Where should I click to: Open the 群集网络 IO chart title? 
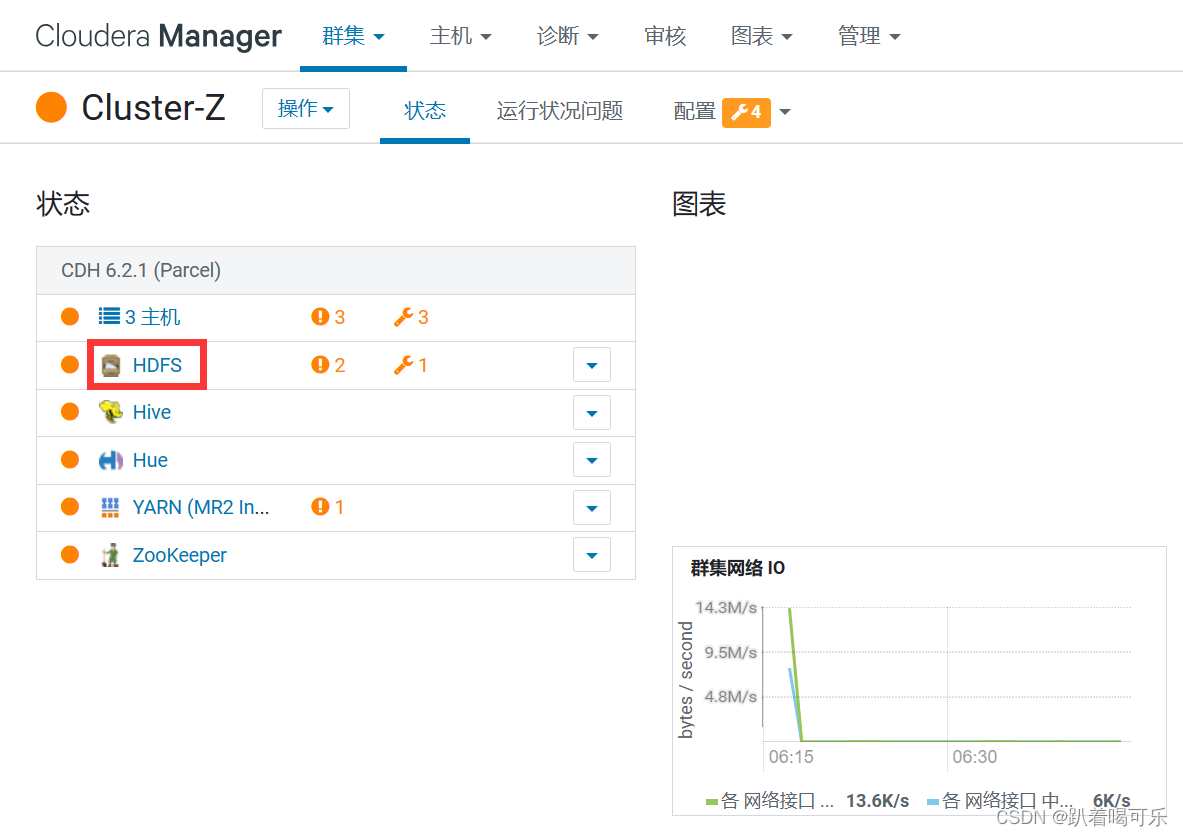point(738,567)
